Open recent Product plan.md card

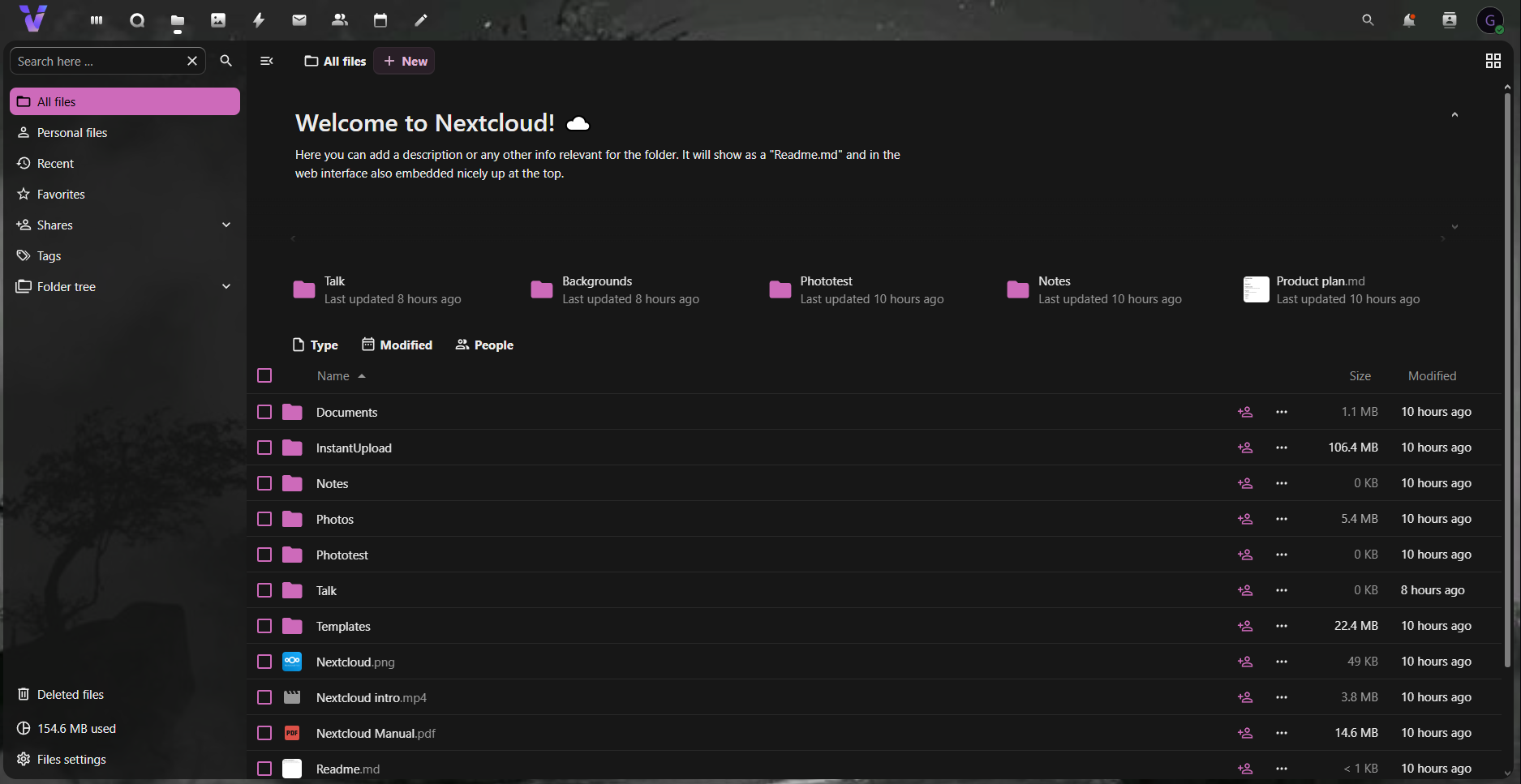[x=1332, y=289]
